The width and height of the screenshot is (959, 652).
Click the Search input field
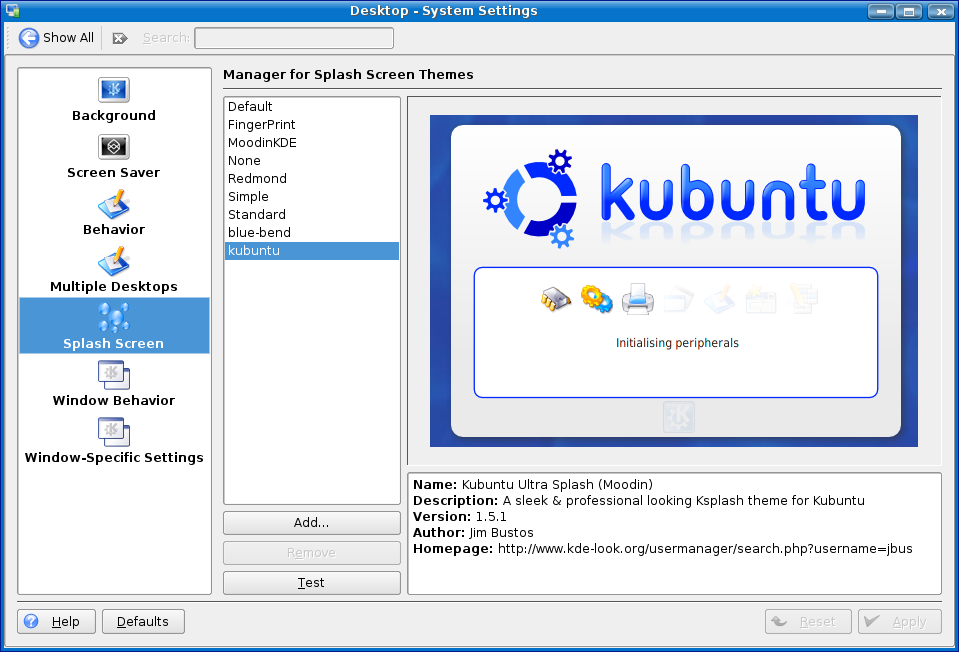click(x=293, y=38)
